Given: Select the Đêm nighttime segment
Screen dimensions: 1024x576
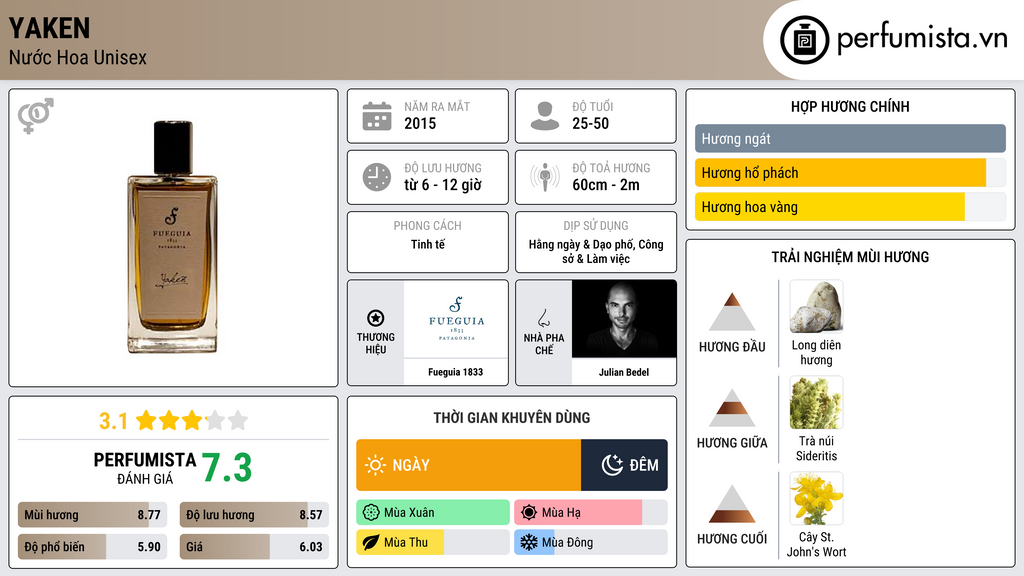Looking at the screenshot, I should tap(624, 465).
